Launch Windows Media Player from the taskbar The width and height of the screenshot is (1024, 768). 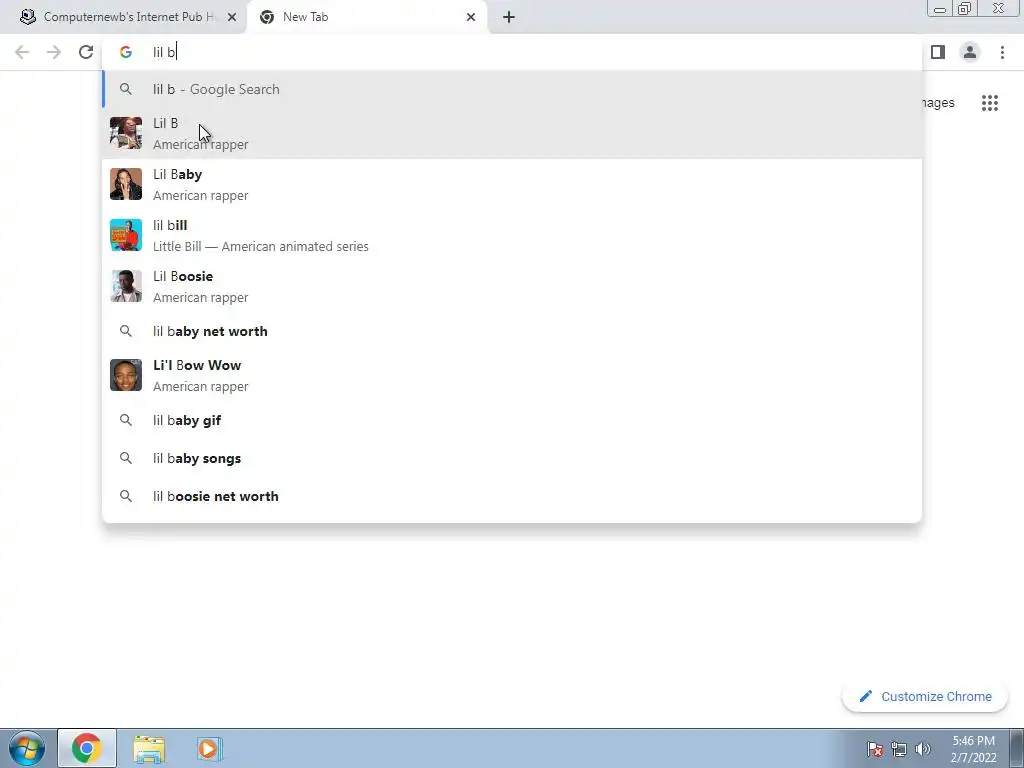click(x=210, y=748)
